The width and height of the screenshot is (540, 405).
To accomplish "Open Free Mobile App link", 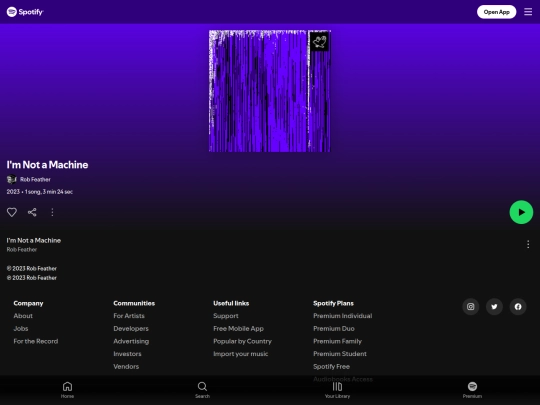I will tap(238, 329).
